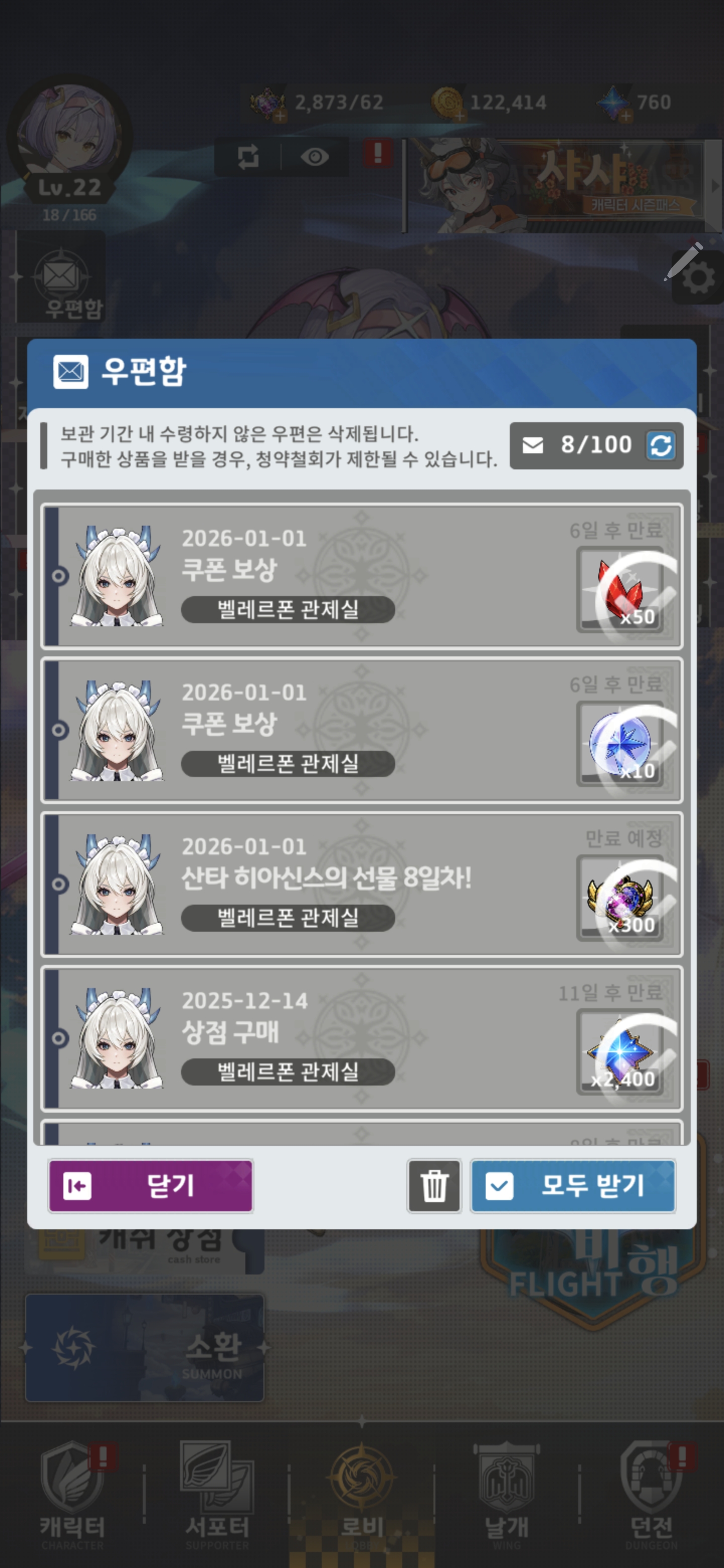Check the 모두 받기 checkmark box
Viewport: 724px width, 1568px height.
click(x=499, y=1186)
